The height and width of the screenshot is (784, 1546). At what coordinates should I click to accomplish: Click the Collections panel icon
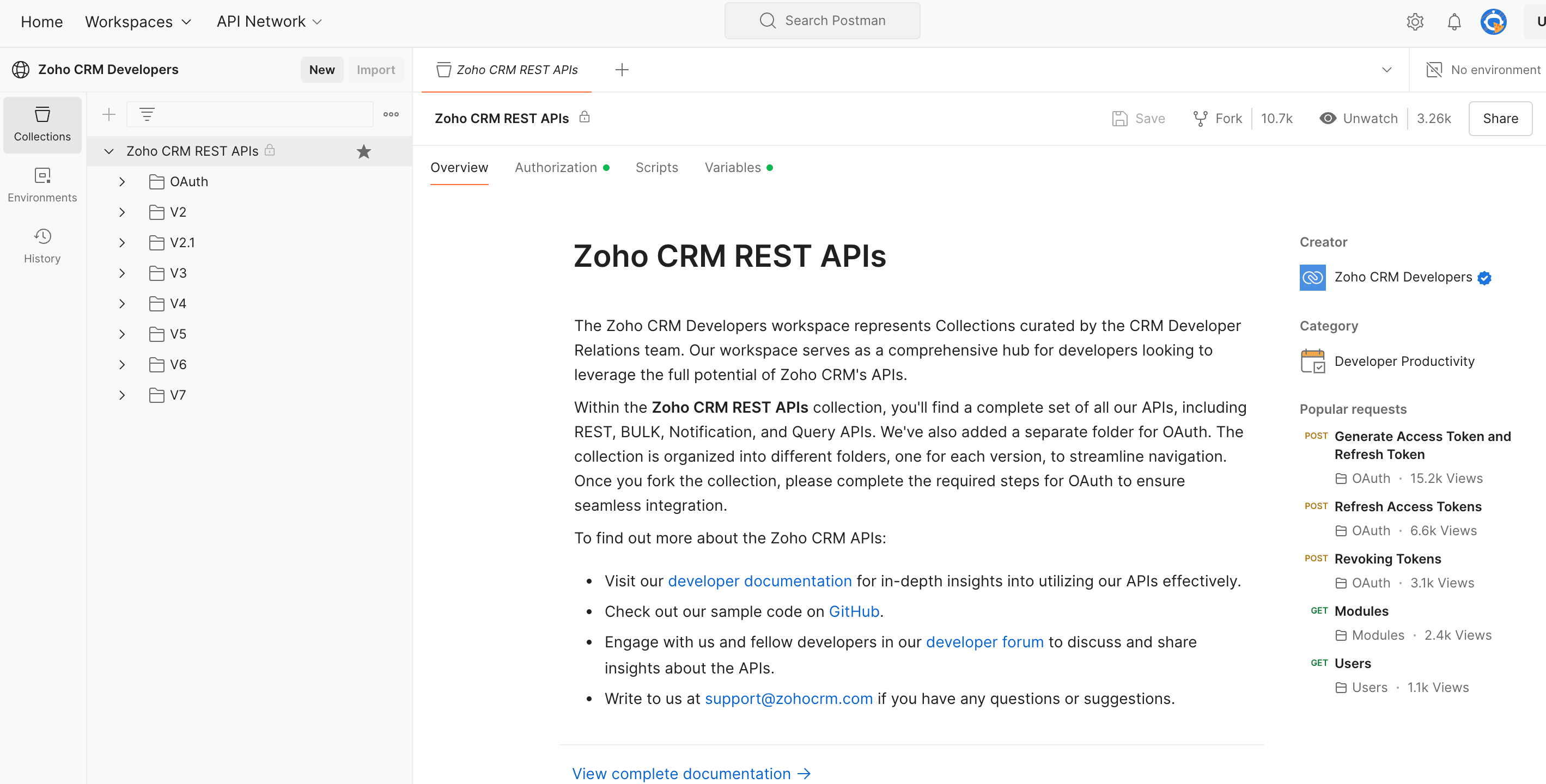point(42,122)
